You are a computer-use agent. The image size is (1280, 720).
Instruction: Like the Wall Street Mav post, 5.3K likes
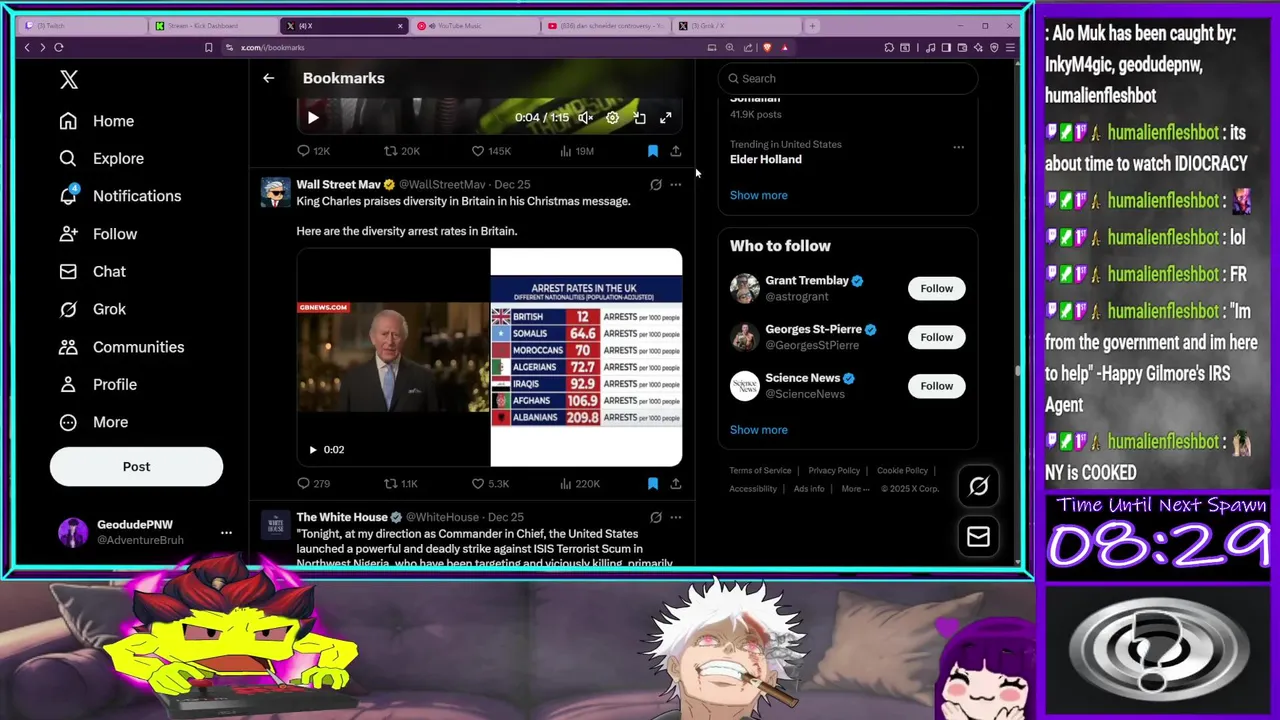[x=490, y=484]
